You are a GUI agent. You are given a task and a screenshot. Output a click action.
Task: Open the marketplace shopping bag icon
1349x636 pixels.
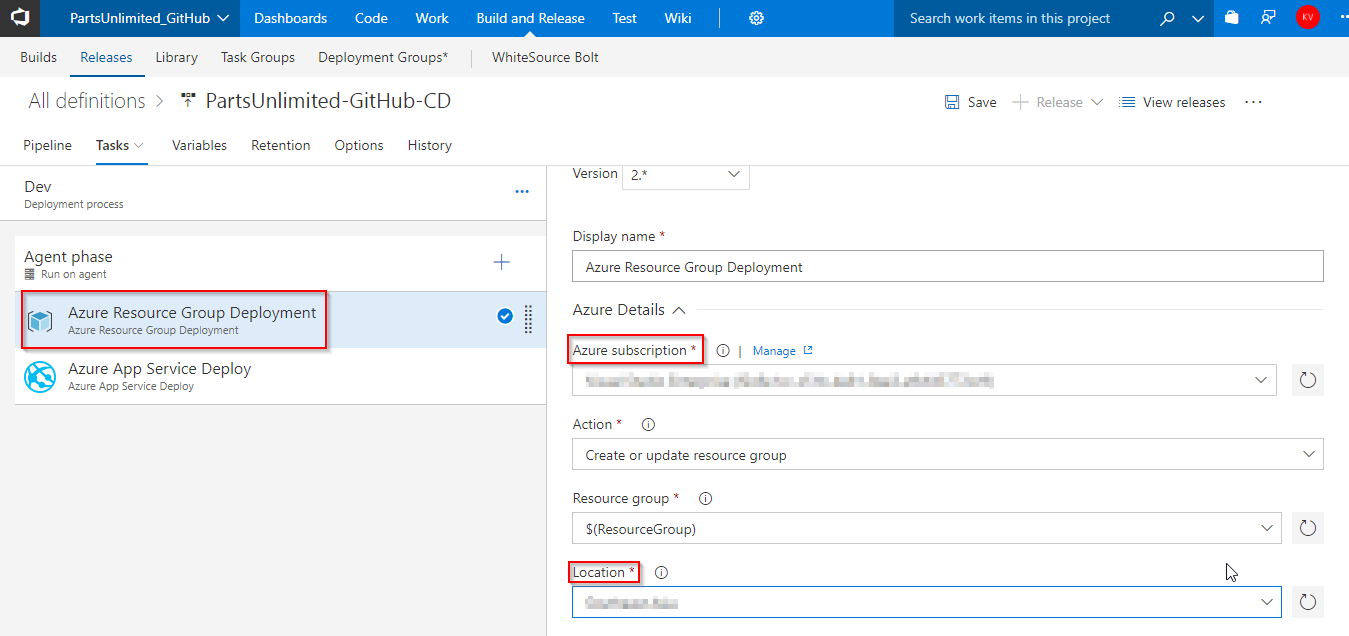(x=1232, y=18)
